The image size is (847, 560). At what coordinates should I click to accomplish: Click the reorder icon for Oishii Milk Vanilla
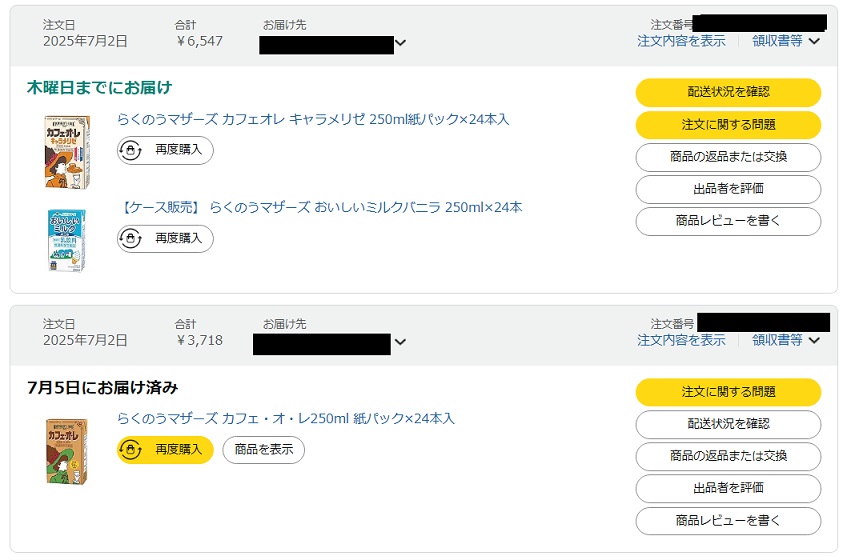[130, 238]
